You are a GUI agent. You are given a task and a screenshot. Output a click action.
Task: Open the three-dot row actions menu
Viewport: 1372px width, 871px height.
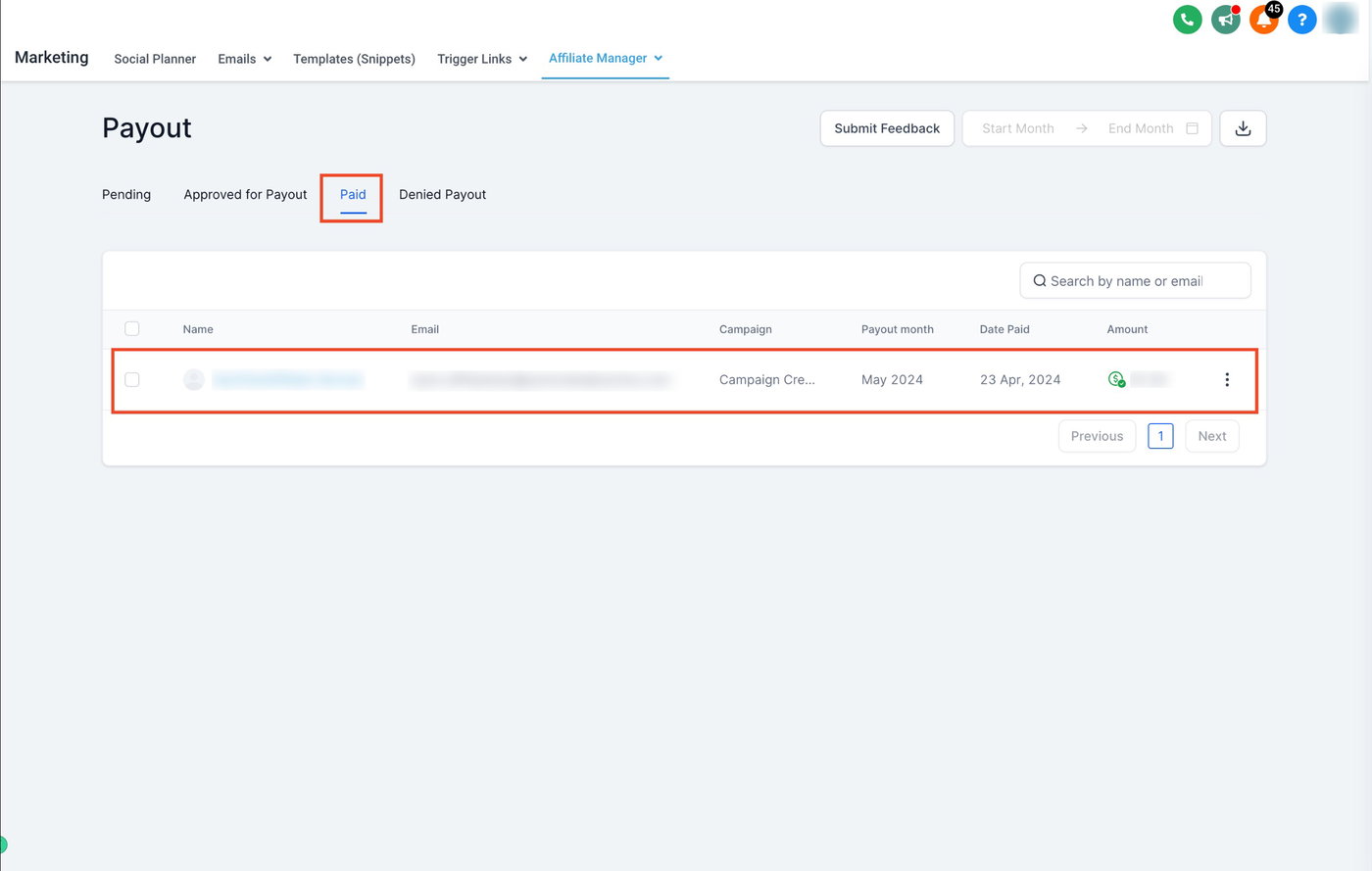[x=1226, y=380]
